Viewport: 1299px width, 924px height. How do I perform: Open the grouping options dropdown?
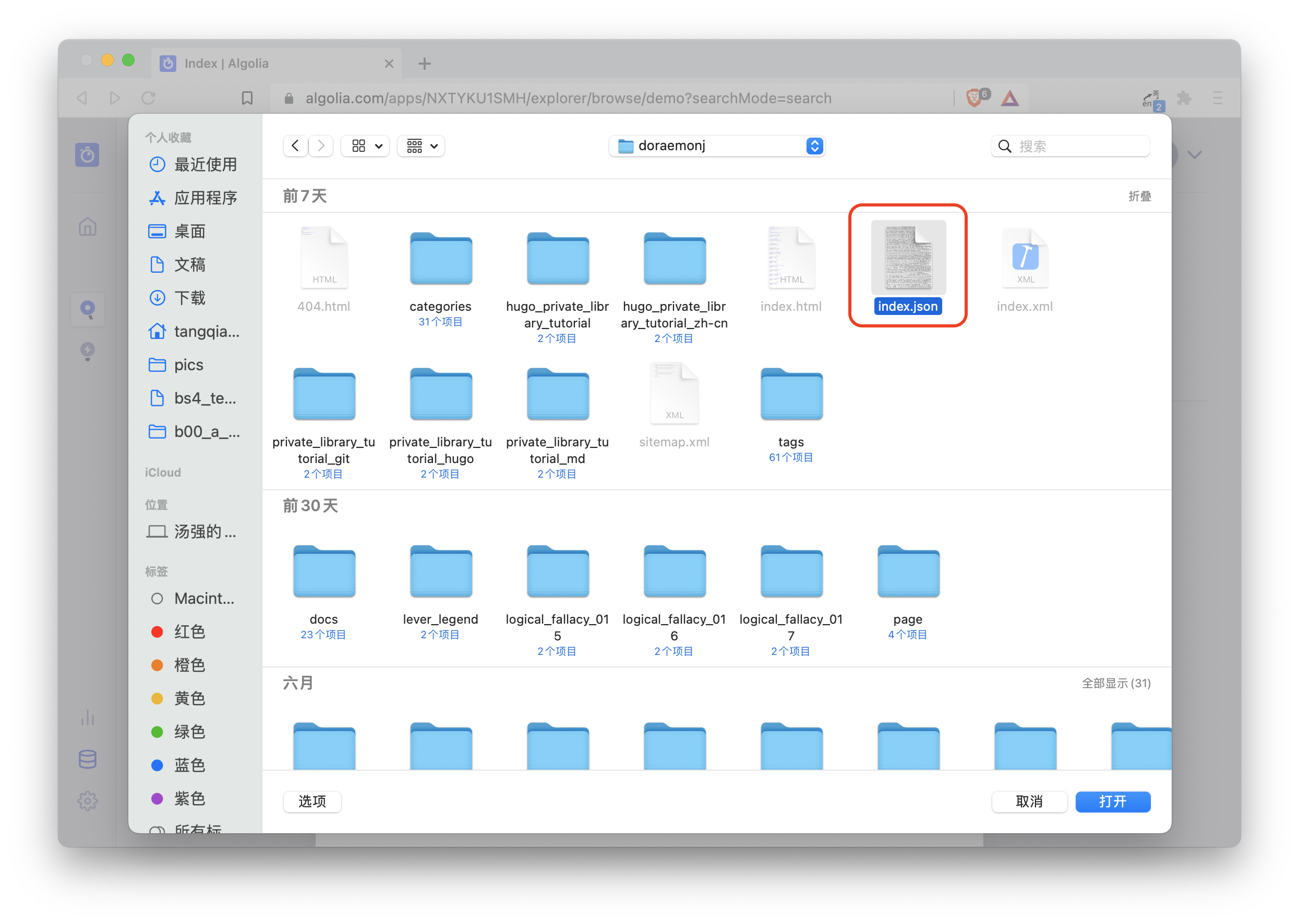(x=420, y=145)
